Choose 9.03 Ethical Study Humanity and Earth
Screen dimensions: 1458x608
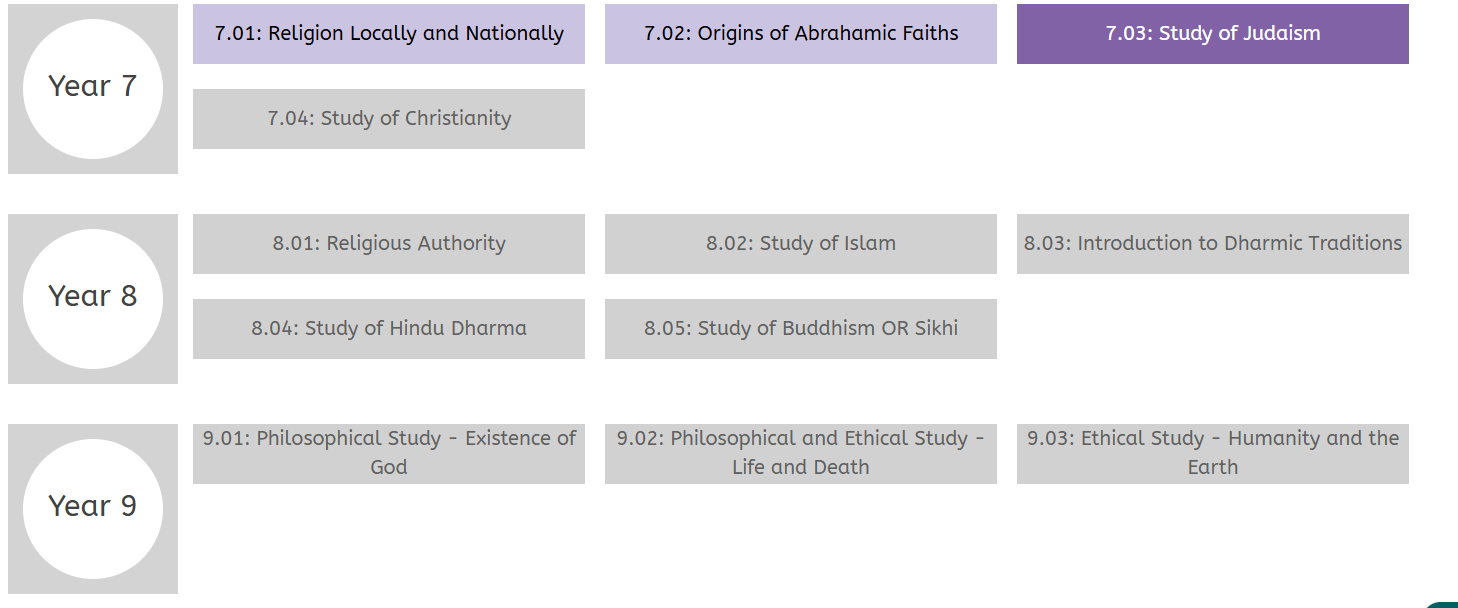[1213, 454]
